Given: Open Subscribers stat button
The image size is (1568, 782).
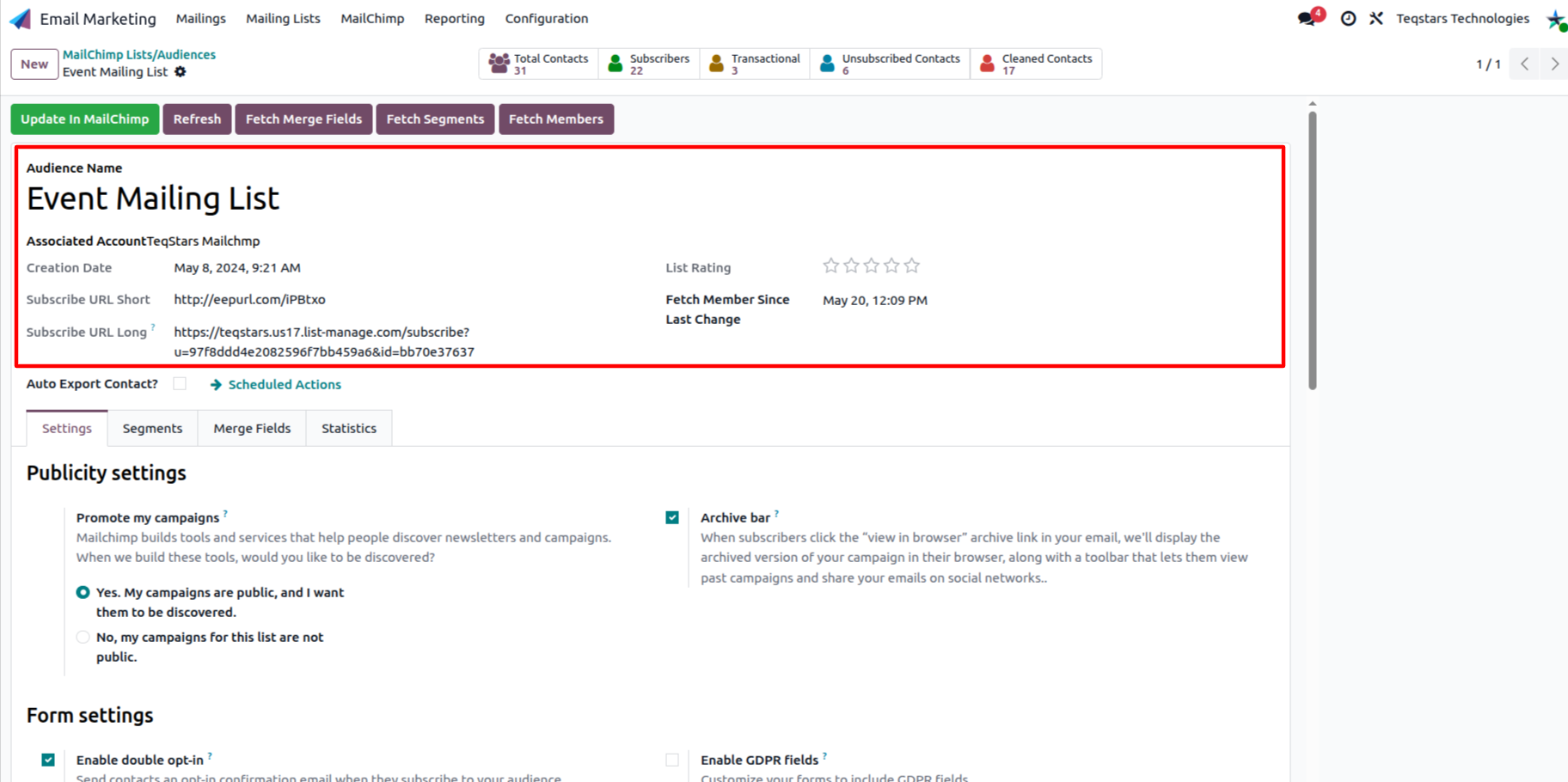Looking at the screenshot, I should click(649, 64).
